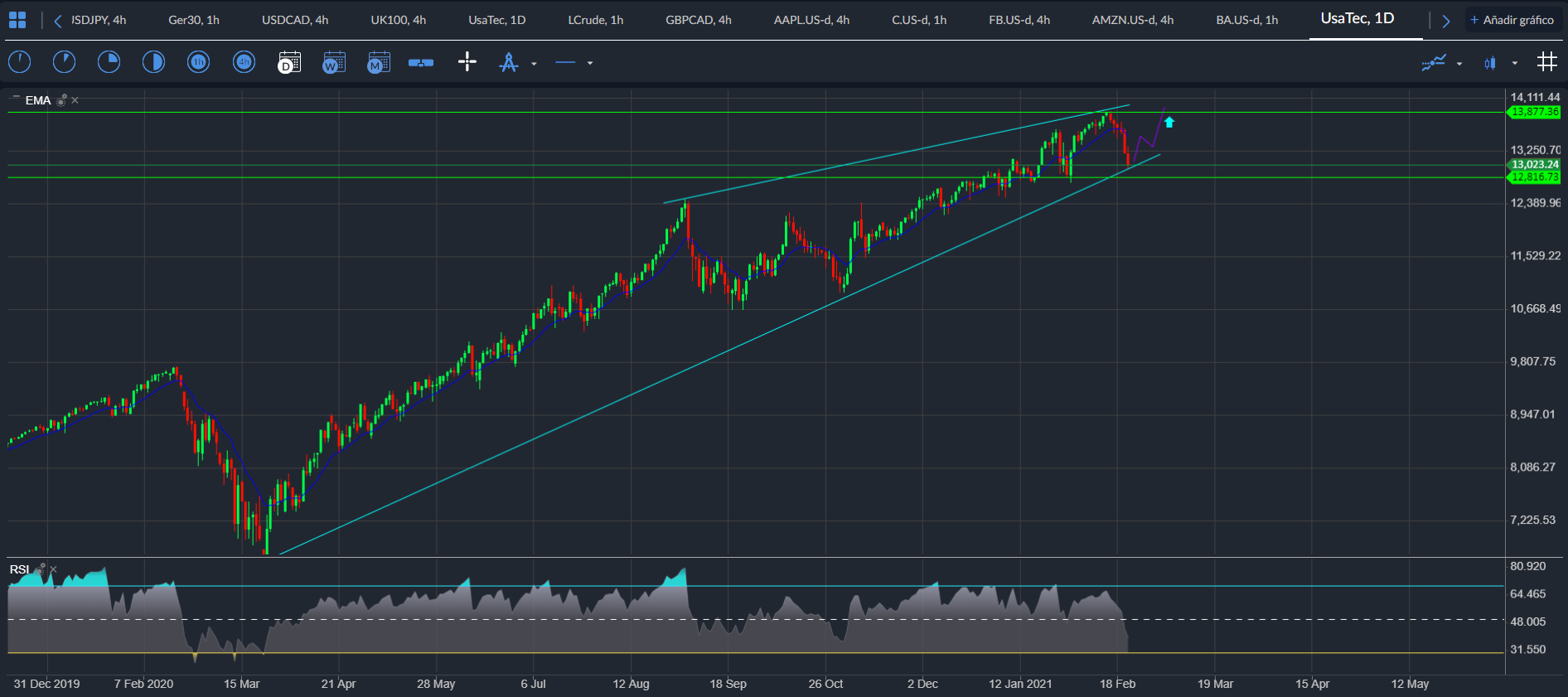This screenshot has height=697, width=1568.
Task: Switch to the ISDJPY, 4h tab
Action: pos(99,20)
